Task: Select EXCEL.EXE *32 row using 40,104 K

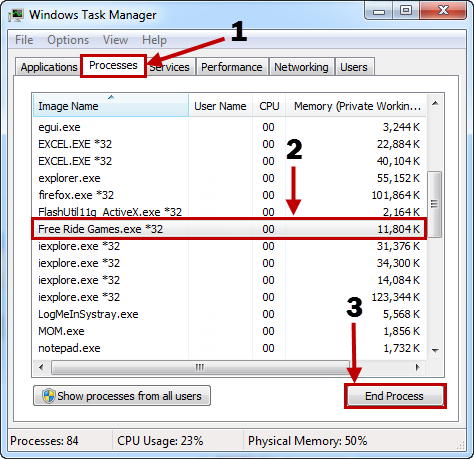Action: pyautogui.click(x=229, y=161)
